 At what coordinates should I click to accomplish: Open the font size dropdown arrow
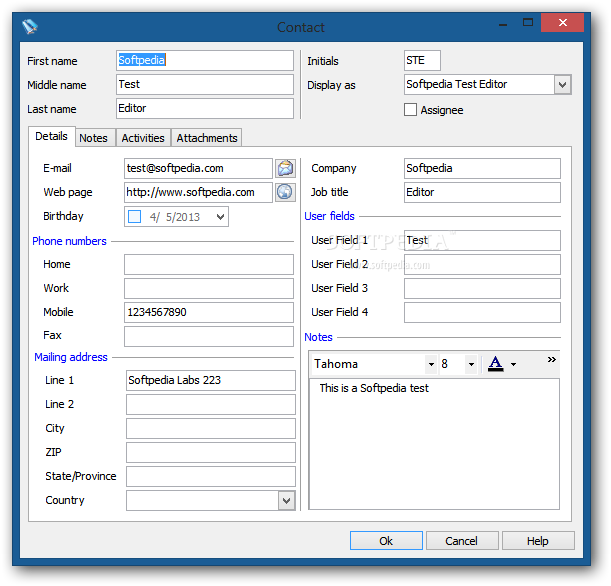tap(471, 364)
